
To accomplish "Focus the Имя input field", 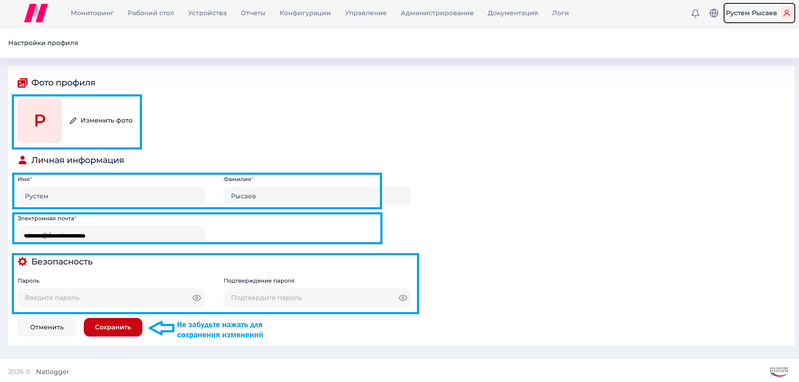I will click(111, 196).
